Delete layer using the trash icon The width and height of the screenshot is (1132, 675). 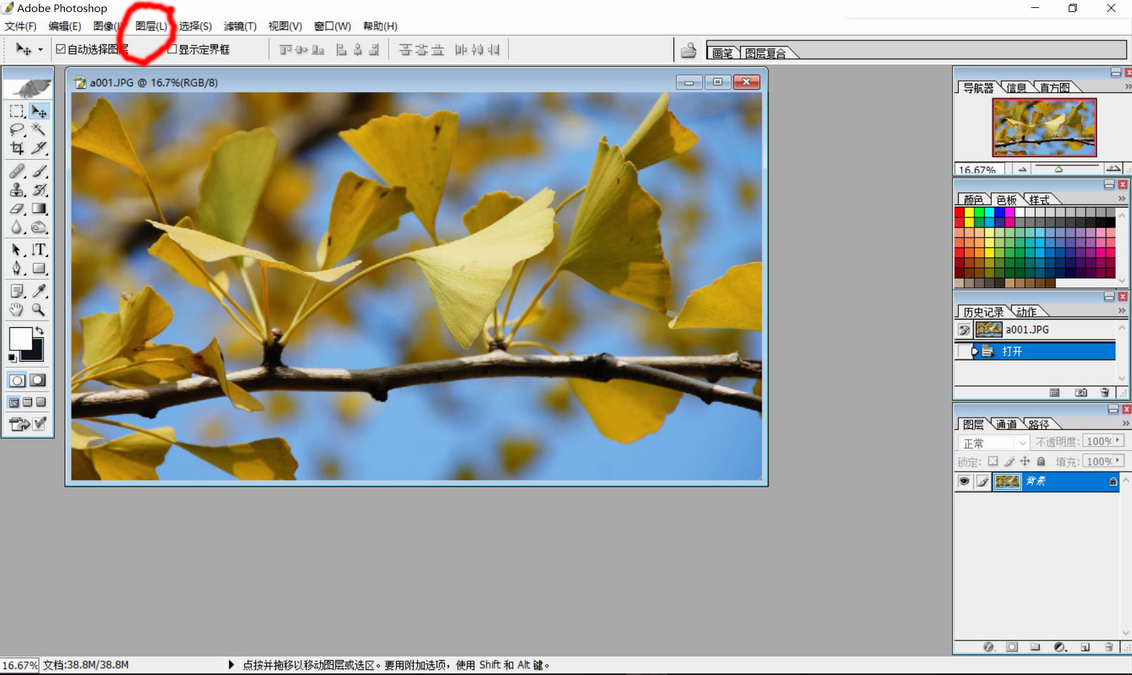pos(1108,647)
